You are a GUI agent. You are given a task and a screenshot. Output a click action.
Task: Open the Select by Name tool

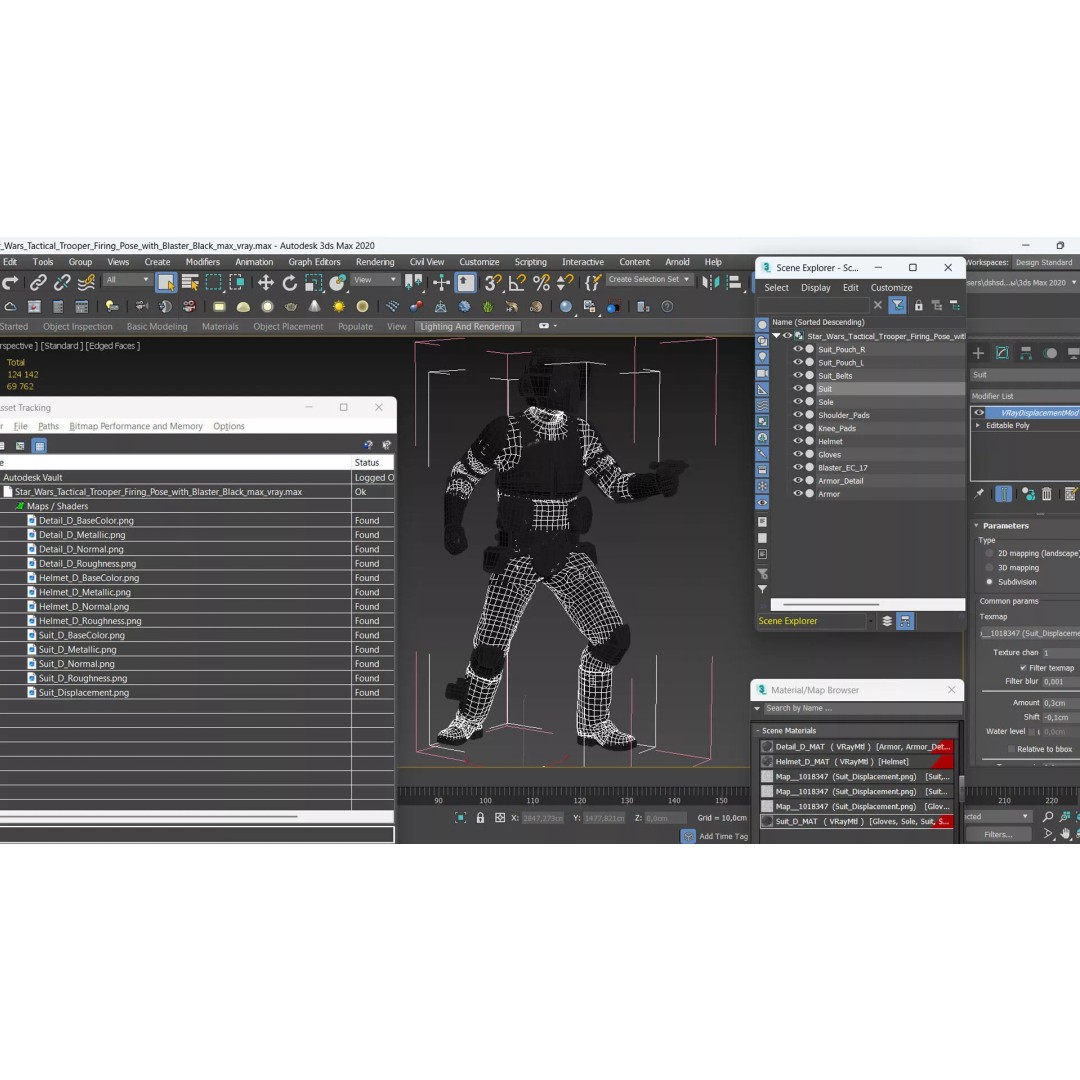click(190, 282)
